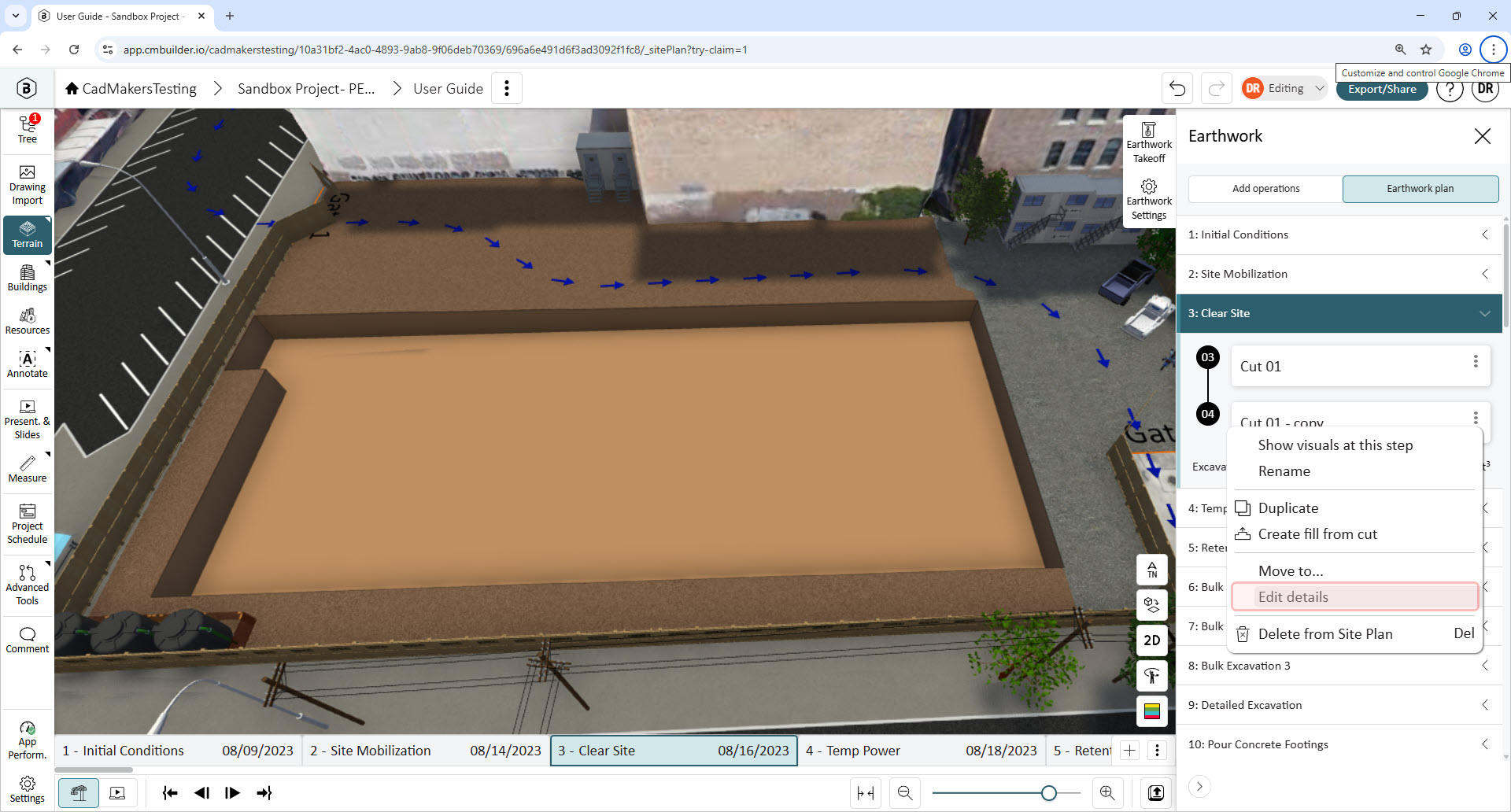Click the Export/Share button
This screenshot has width=1511, height=812.
1382,89
